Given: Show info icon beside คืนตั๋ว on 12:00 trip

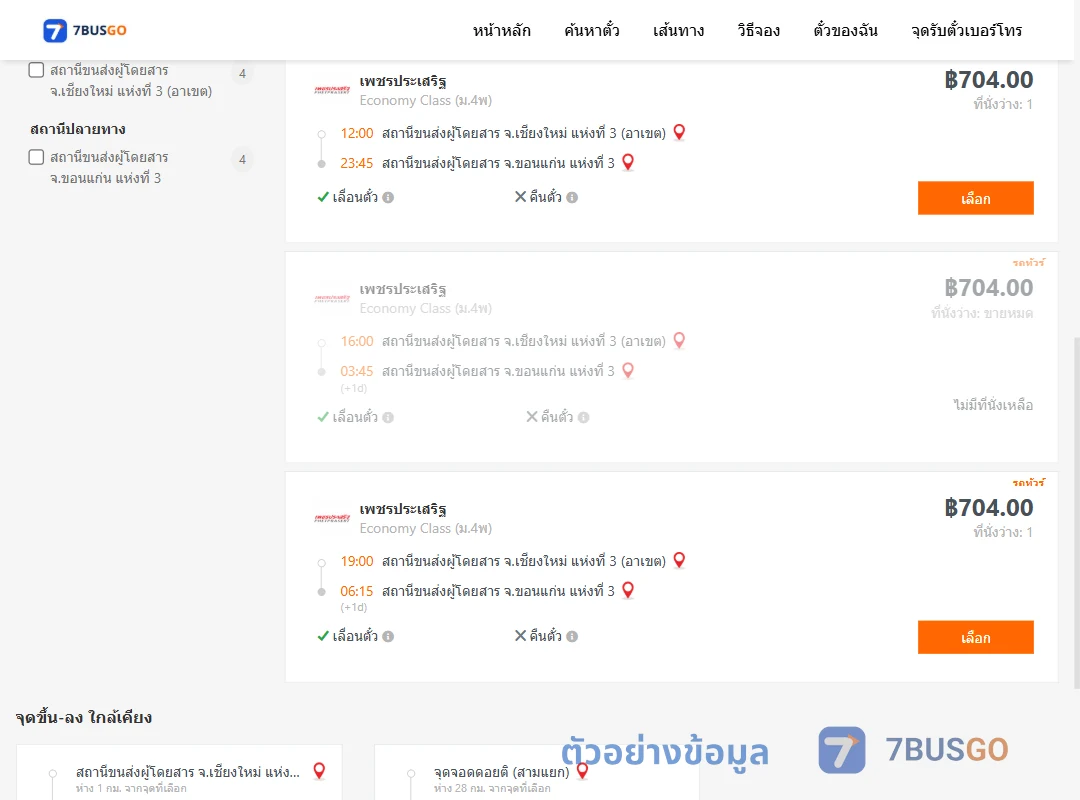Looking at the screenshot, I should 572,198.
